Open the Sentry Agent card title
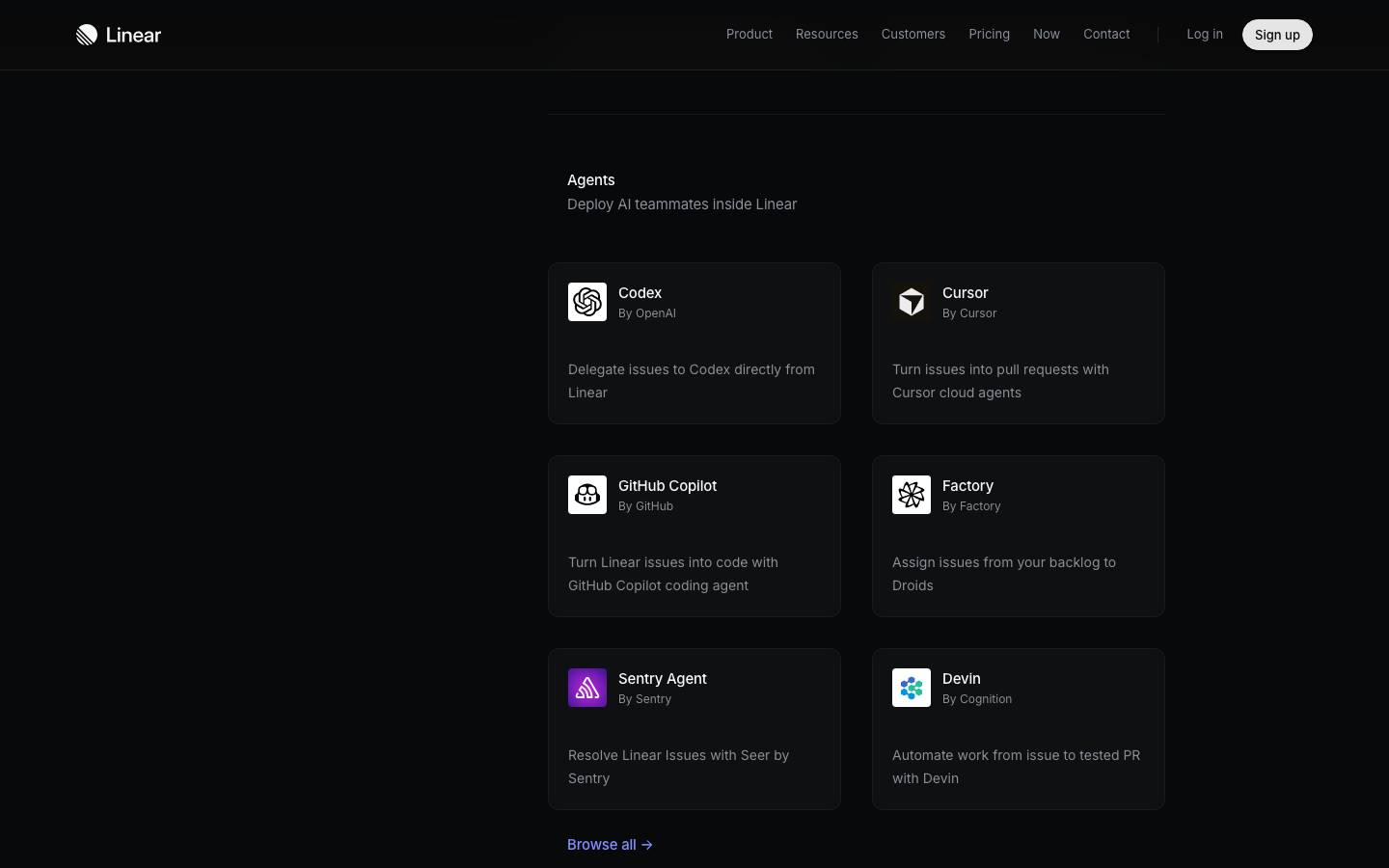1389x868 pixels. [x=663, y=679]
